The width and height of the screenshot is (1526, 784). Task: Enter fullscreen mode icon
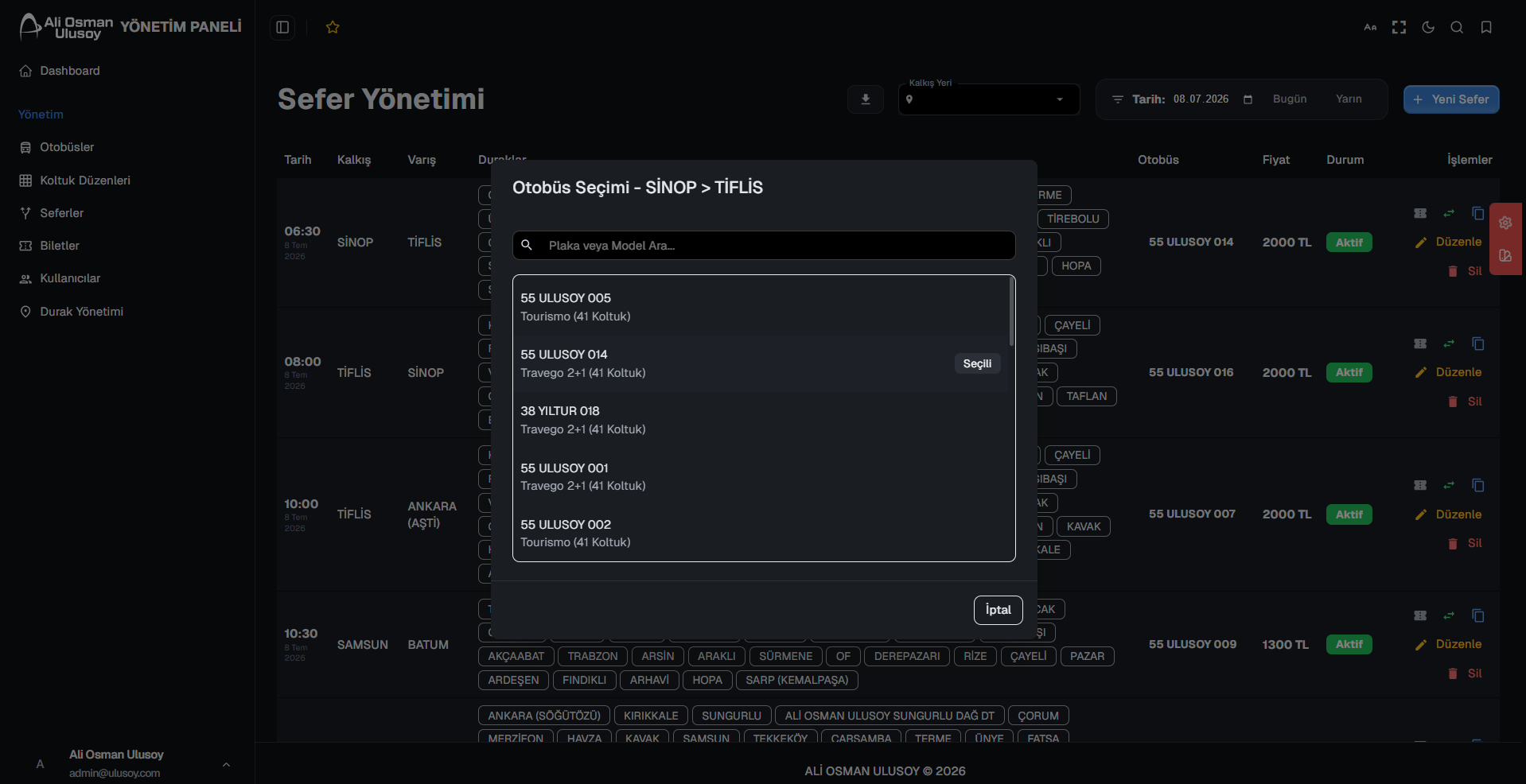1399,28
